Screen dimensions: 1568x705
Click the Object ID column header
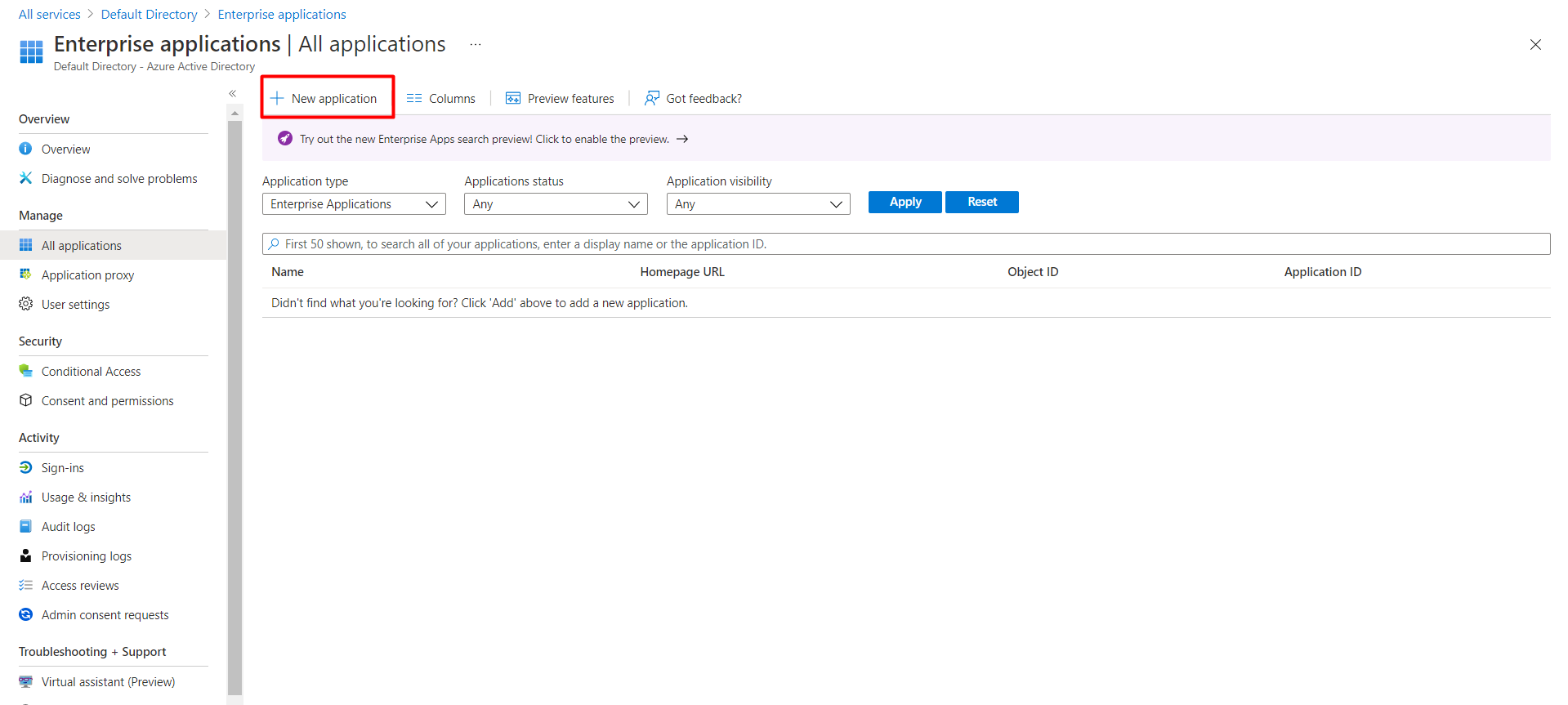point(1033,272)
